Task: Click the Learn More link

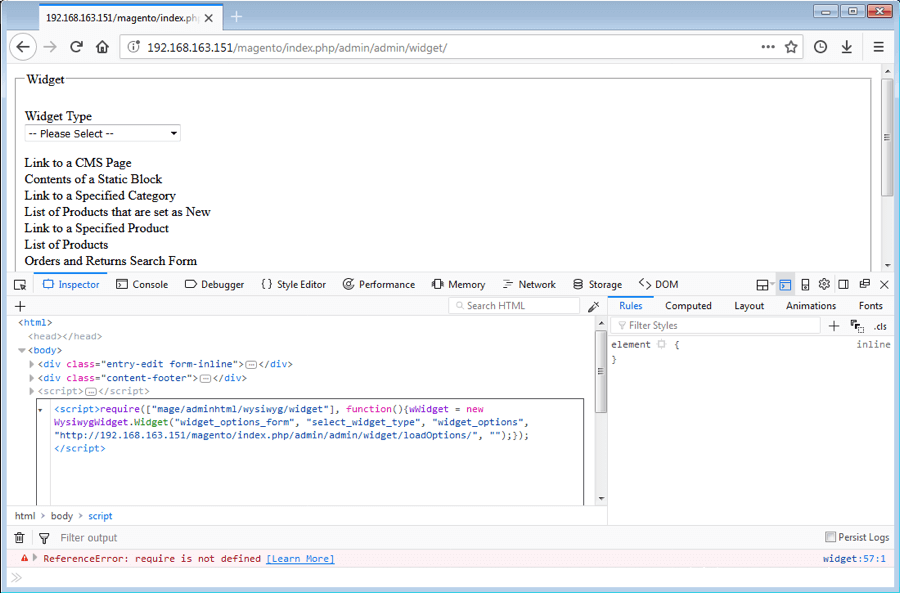Action: [300, 559]
